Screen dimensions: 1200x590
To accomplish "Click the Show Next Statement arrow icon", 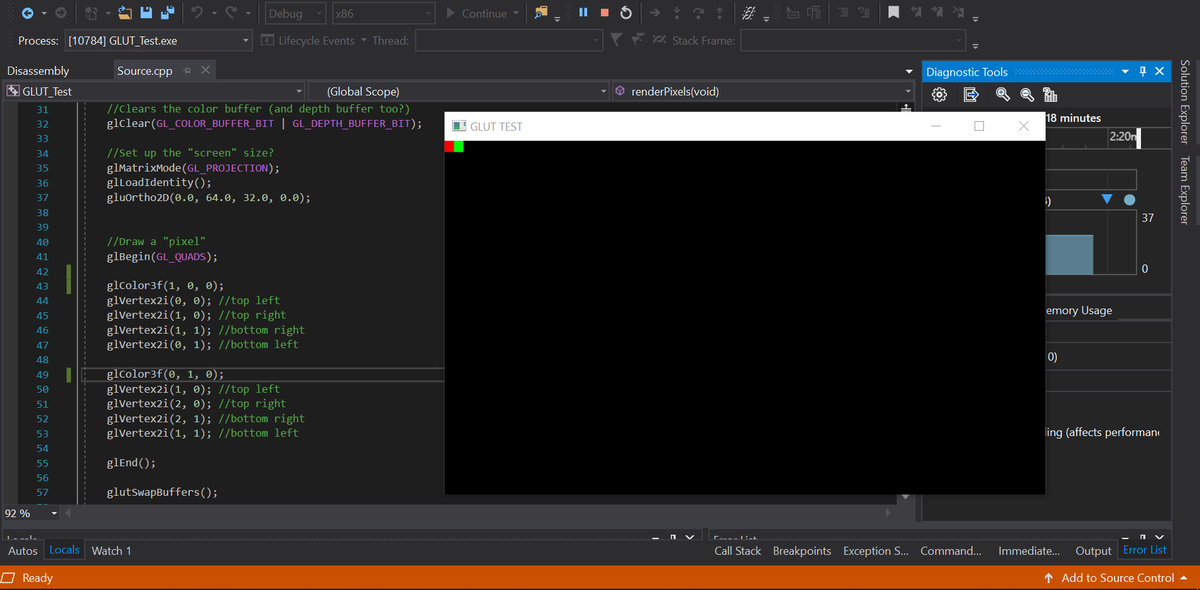I will click(x=655, y=14).
